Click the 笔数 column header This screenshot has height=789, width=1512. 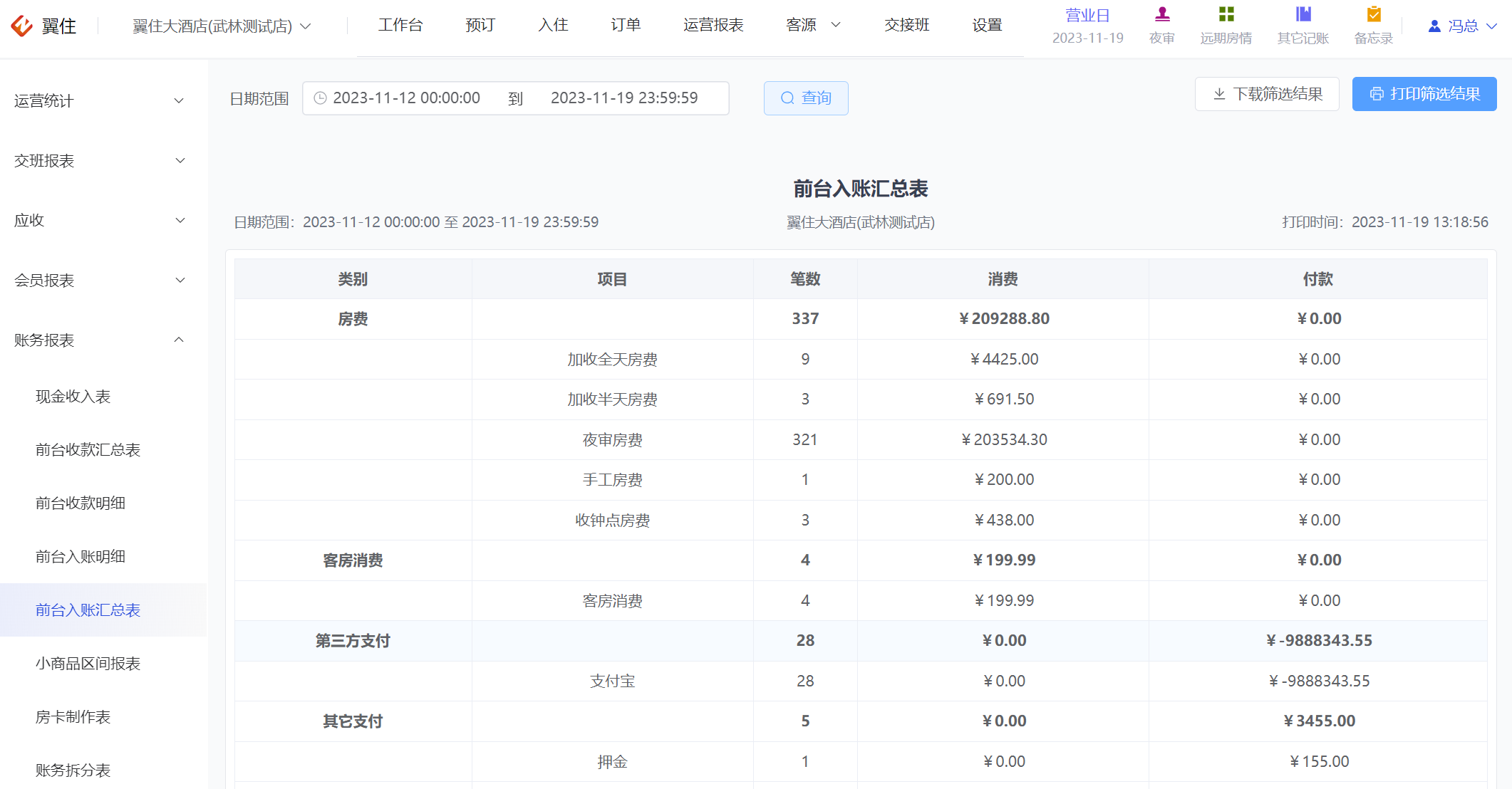805,279
